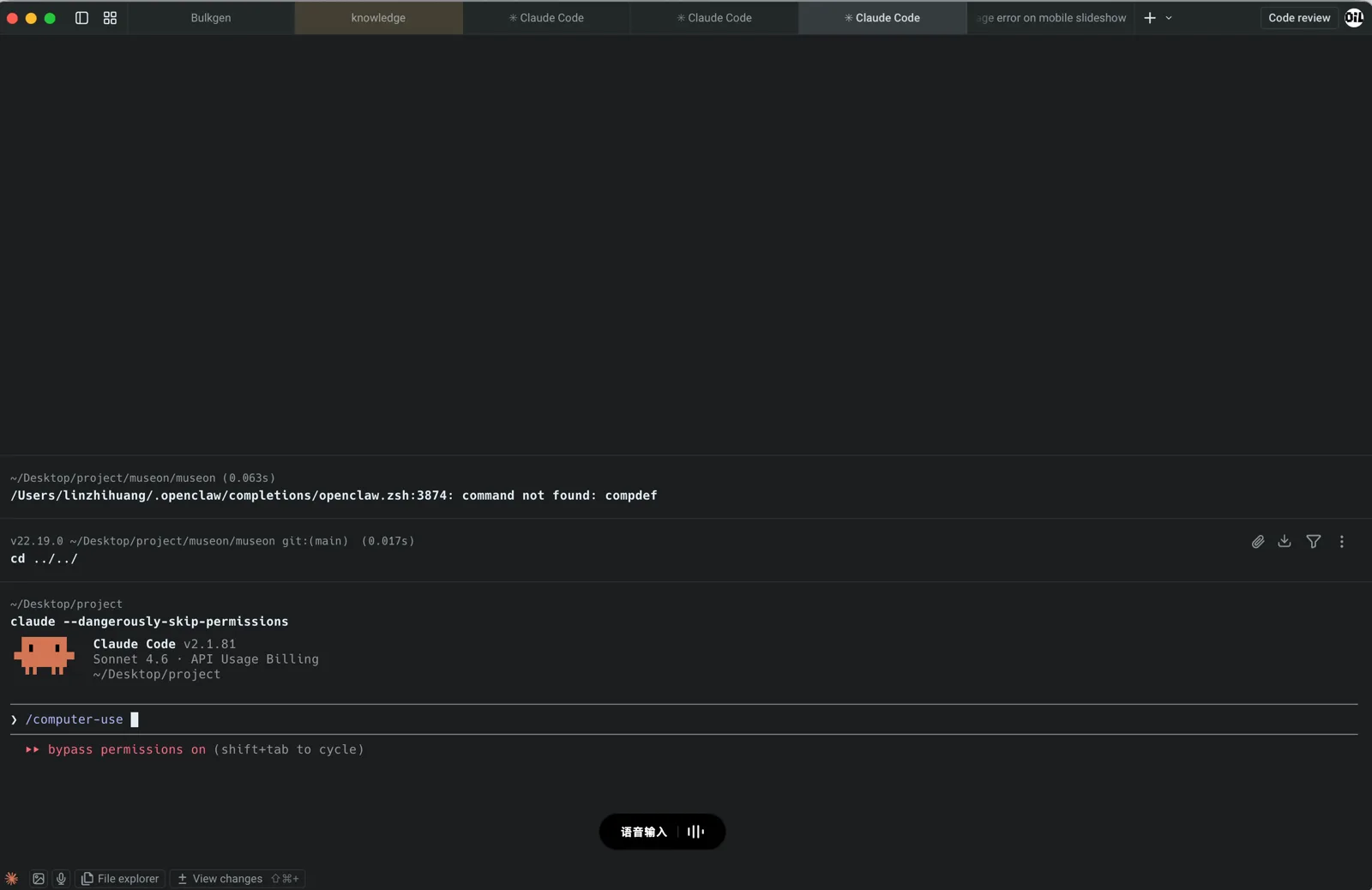Open the Code review panel

coord(1299,17)
